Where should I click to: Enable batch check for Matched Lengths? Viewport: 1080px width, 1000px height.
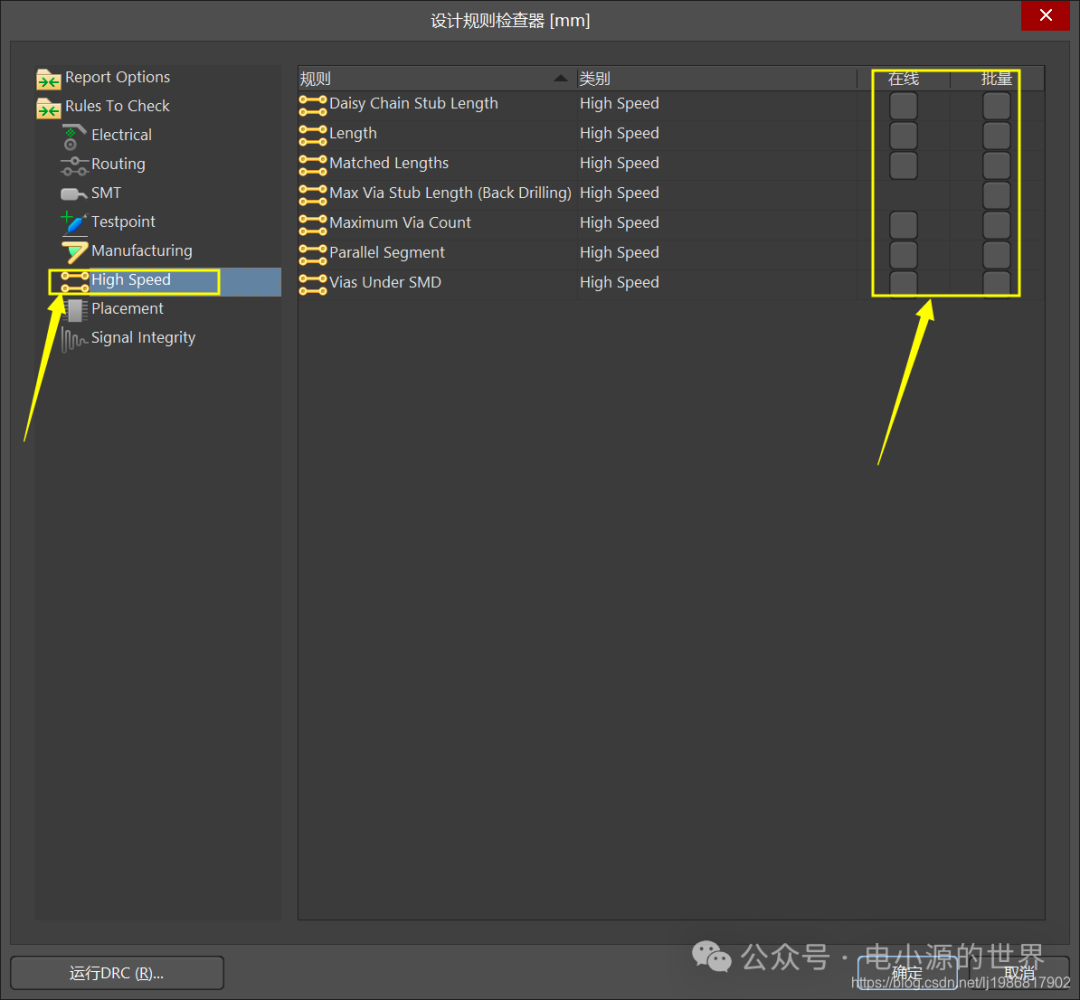pos(996,165)
